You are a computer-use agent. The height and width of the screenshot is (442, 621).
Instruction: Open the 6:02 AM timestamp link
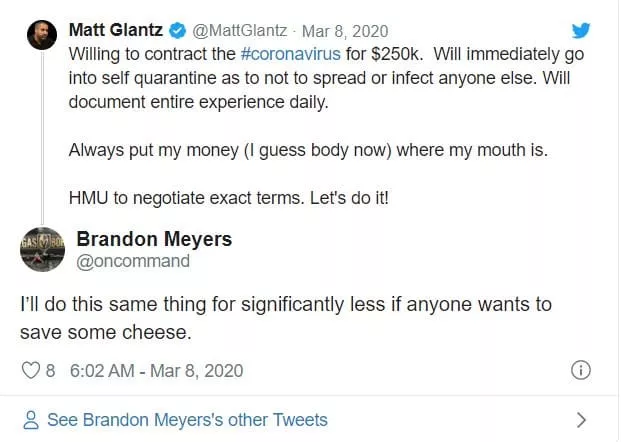click(156, 371)
